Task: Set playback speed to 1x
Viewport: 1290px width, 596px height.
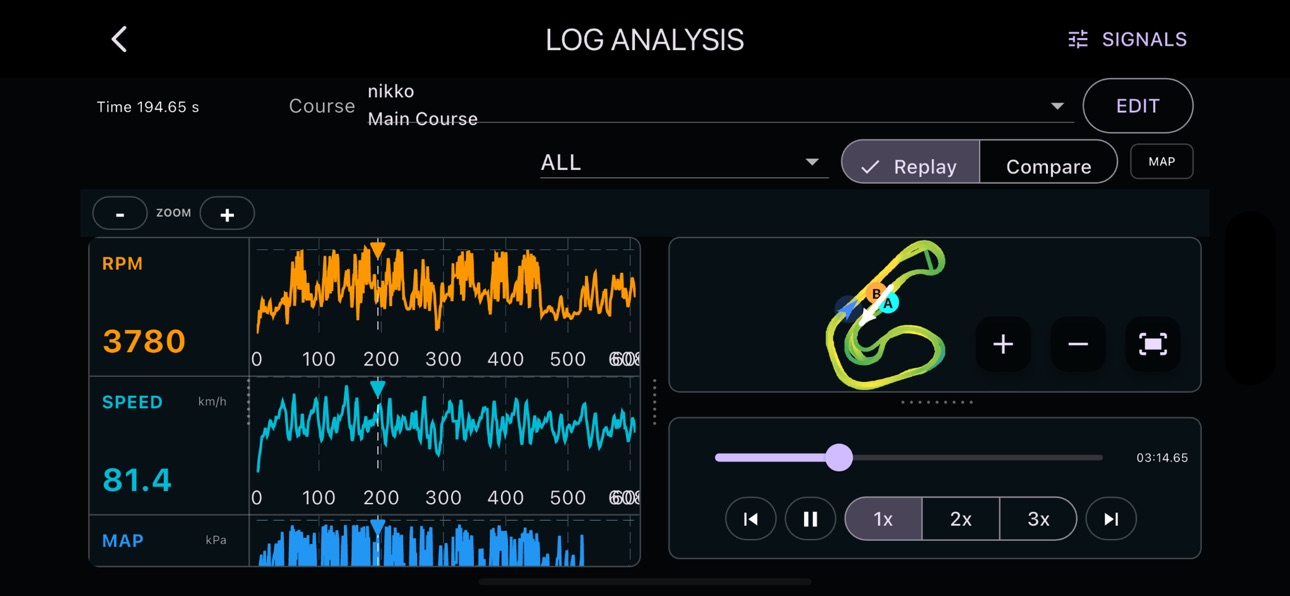Action: click(x=883, y=519)
